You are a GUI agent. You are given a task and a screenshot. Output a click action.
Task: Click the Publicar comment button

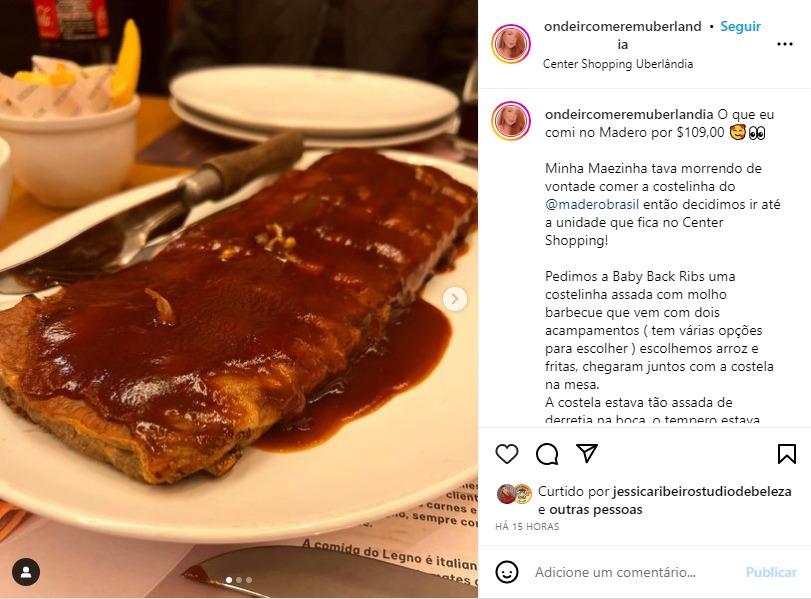pos(771,572)
